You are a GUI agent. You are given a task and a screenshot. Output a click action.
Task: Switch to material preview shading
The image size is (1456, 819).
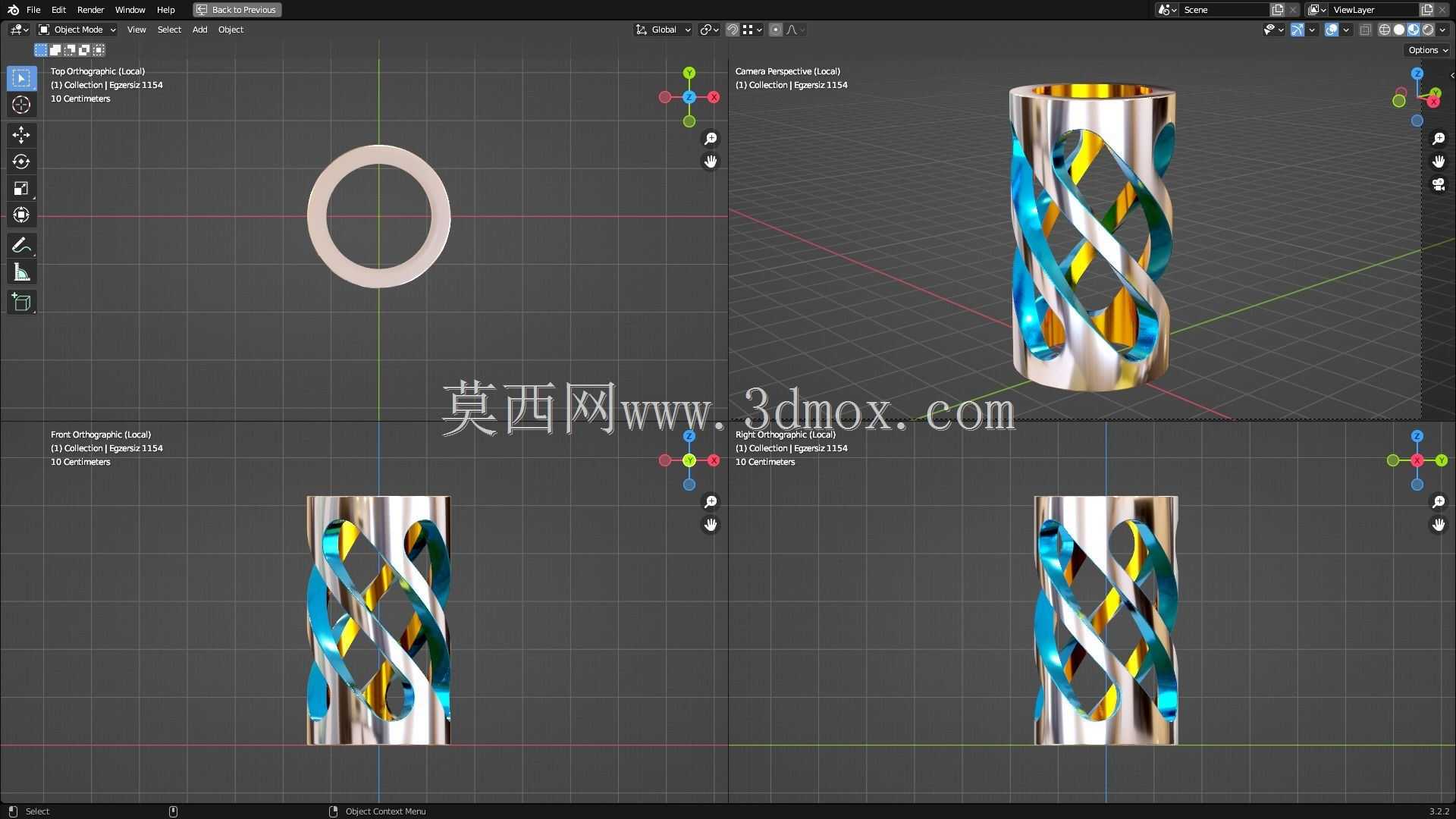click(1414, 30)
